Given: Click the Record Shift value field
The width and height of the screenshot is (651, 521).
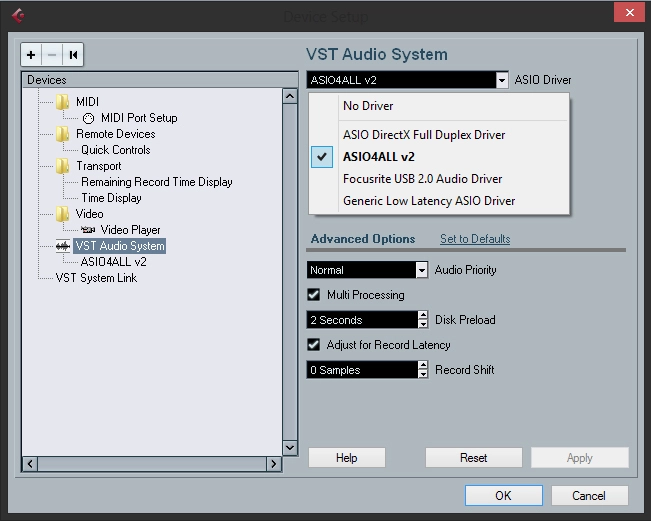Looking at the screenshot, I should click(x=362, y=370).
